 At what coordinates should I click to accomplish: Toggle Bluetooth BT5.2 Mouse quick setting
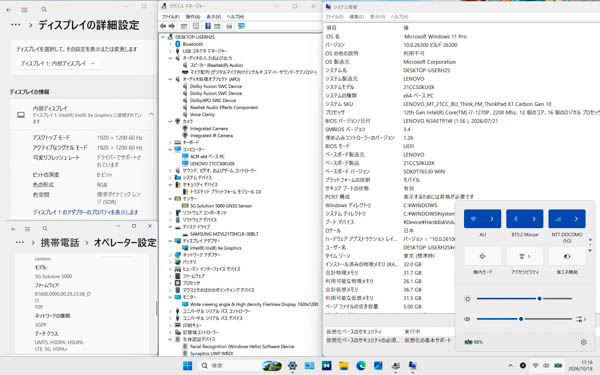[x=516, y=219]
